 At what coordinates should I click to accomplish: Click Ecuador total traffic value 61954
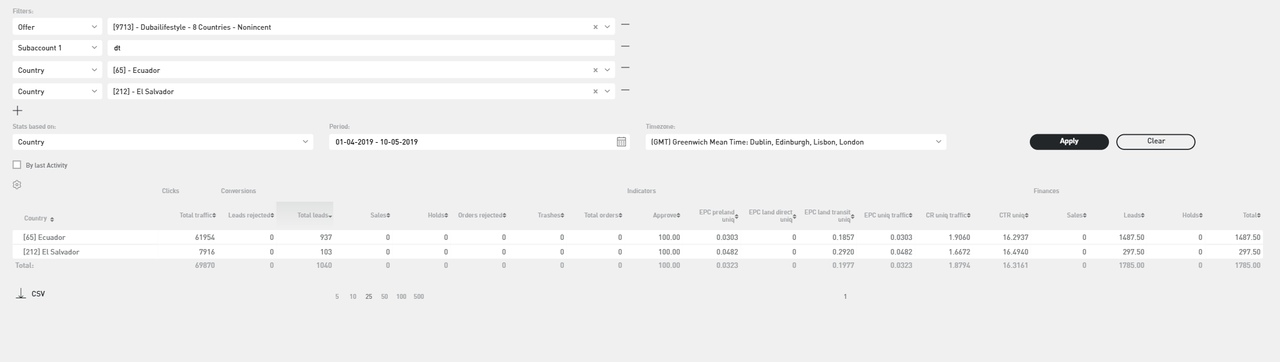(205, 237)
